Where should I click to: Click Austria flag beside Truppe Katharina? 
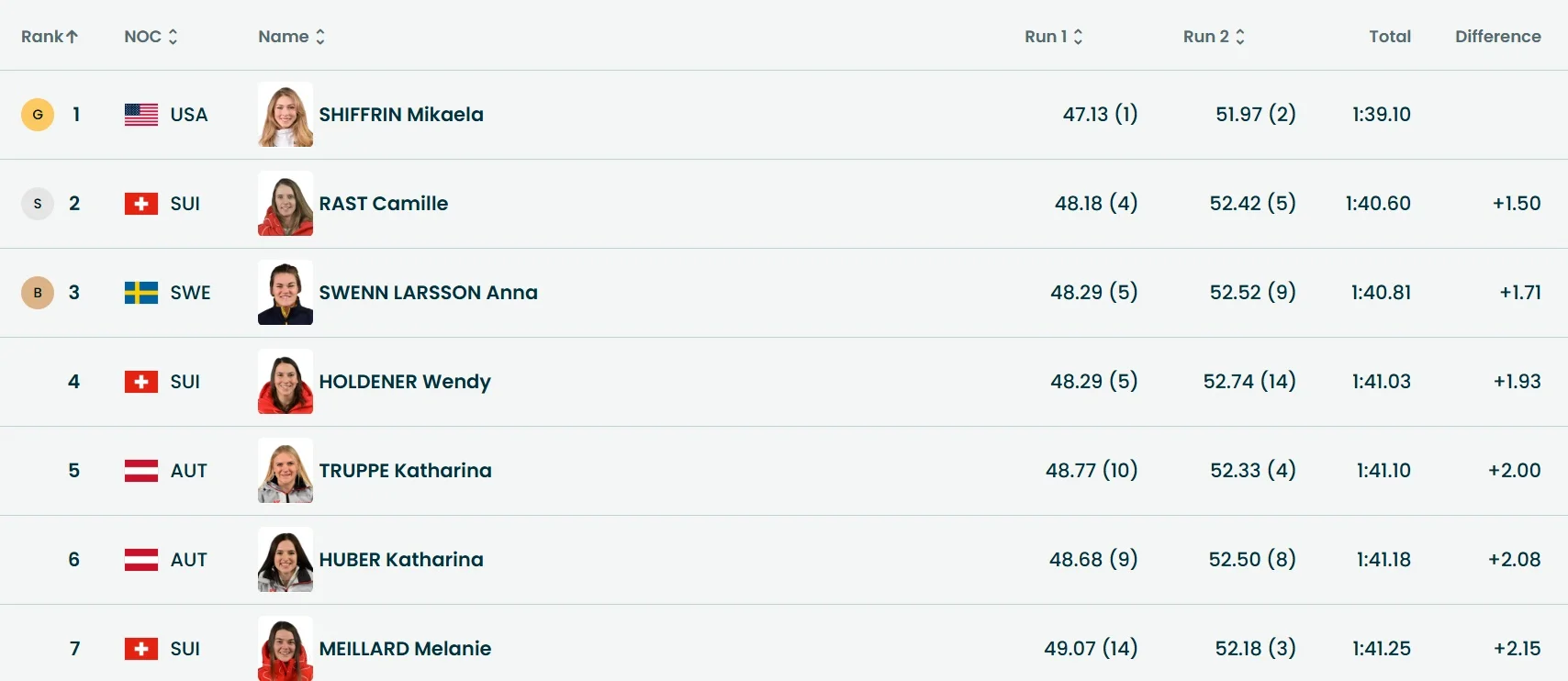[x=141, y=471]
